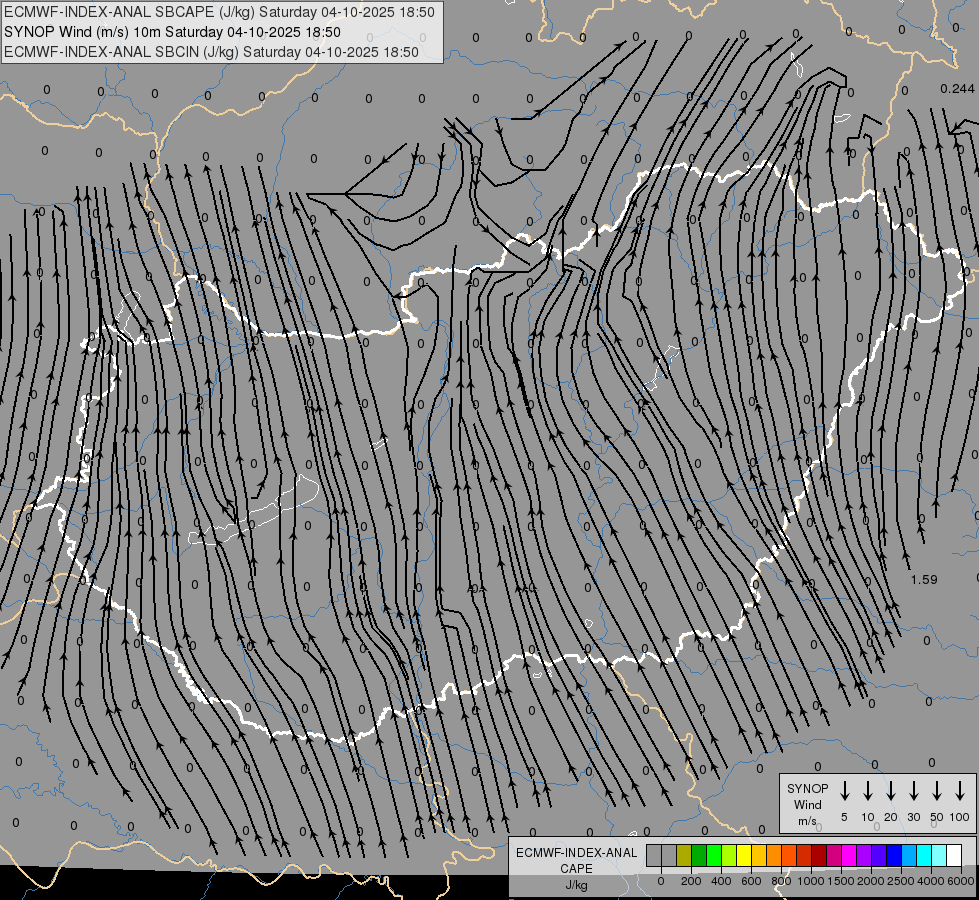Click the sky blue swatch right of 2500 tick
The width and height of the screenshot is (979, 900).
[x=910, y=855]
